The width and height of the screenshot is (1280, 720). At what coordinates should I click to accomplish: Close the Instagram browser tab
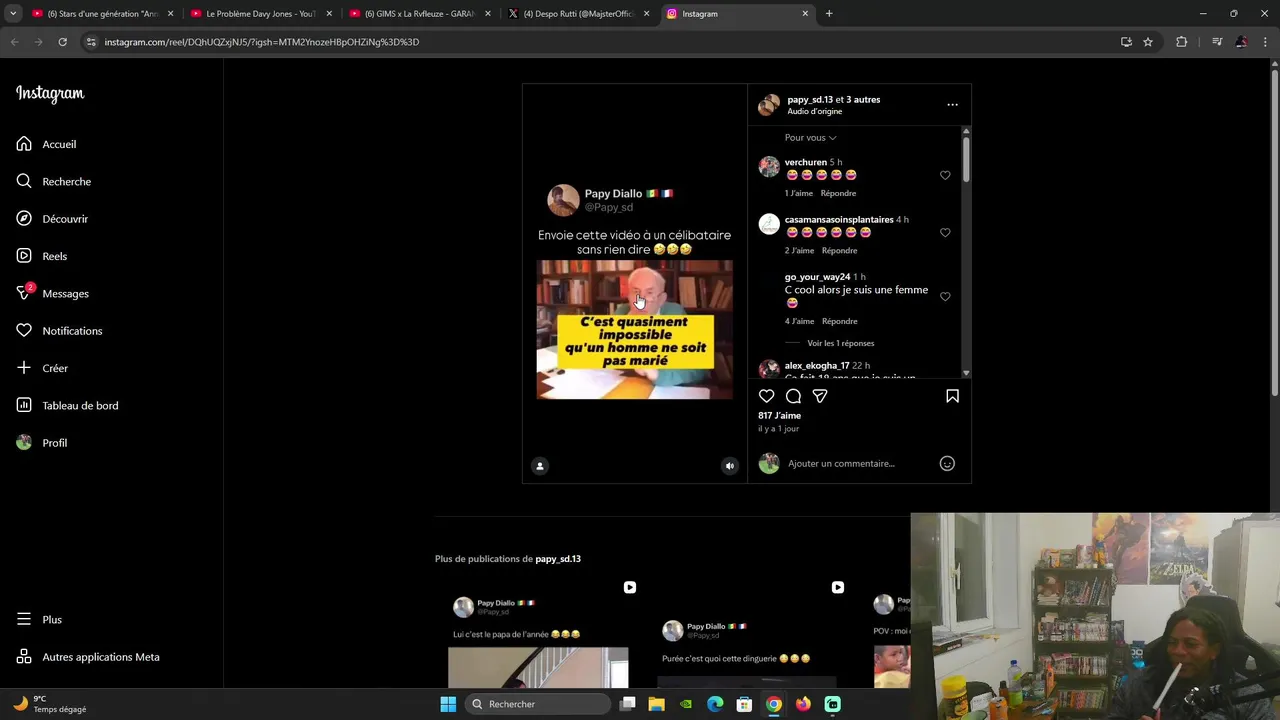coord(805,14)
